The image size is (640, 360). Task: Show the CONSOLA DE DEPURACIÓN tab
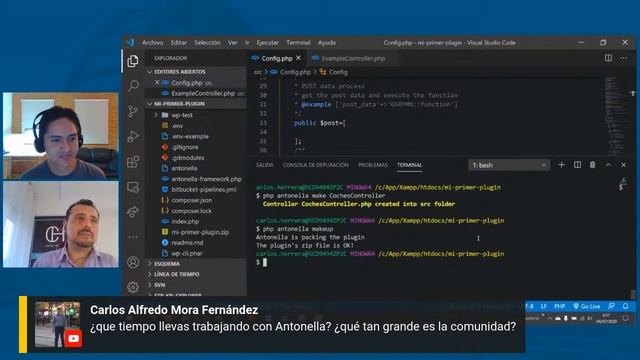[x=316, y=165]
